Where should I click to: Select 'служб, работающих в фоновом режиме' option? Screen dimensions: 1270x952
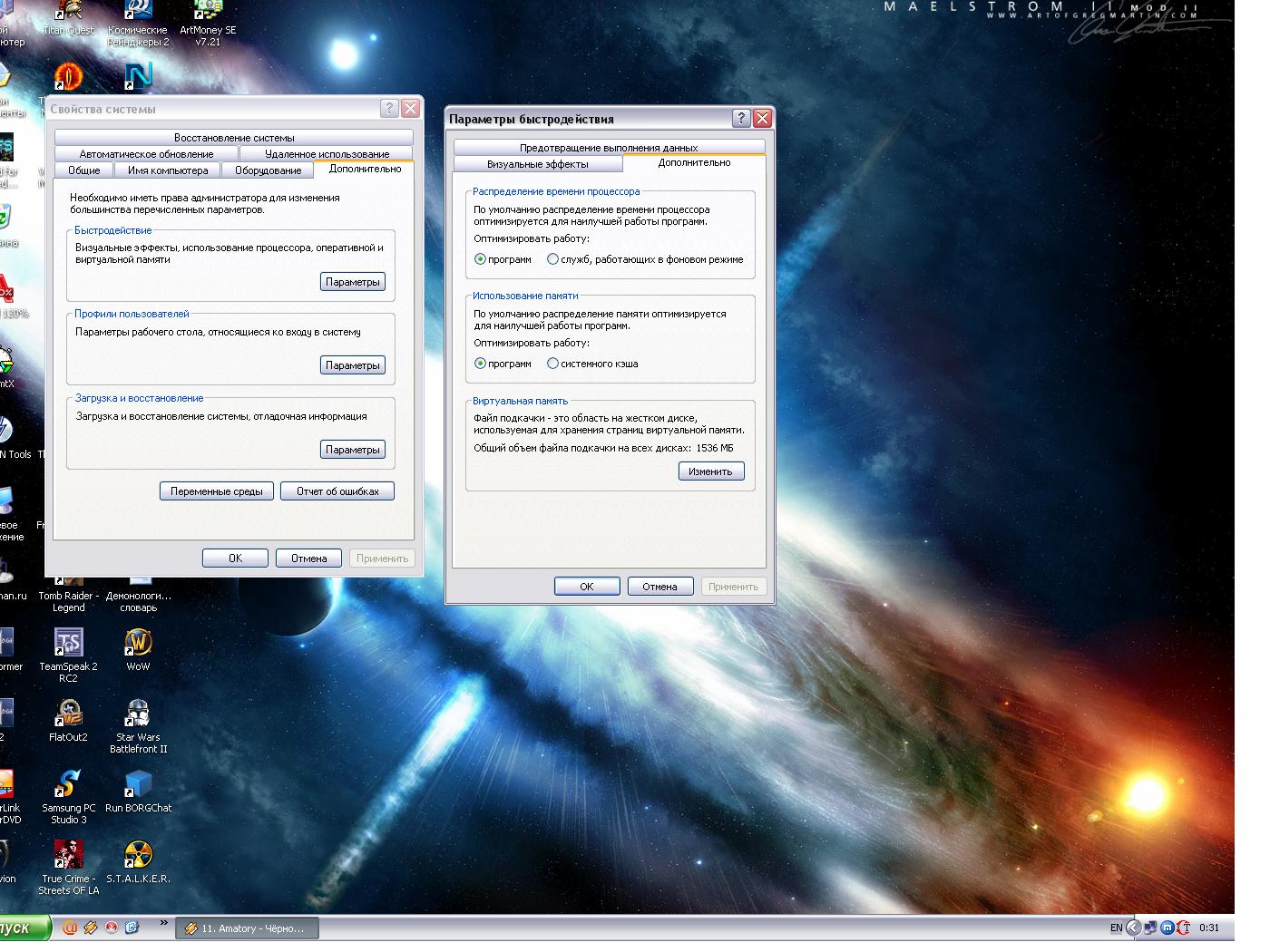pos(645,259)
